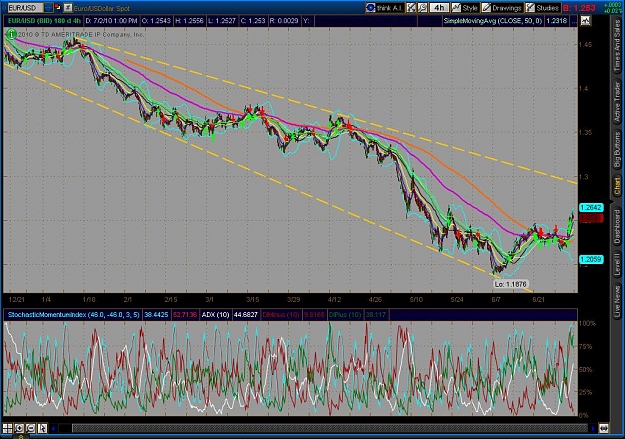The image size is (625, 439).
Task: Click the scissors chart tool icon
Action: (x=411, y=8)
